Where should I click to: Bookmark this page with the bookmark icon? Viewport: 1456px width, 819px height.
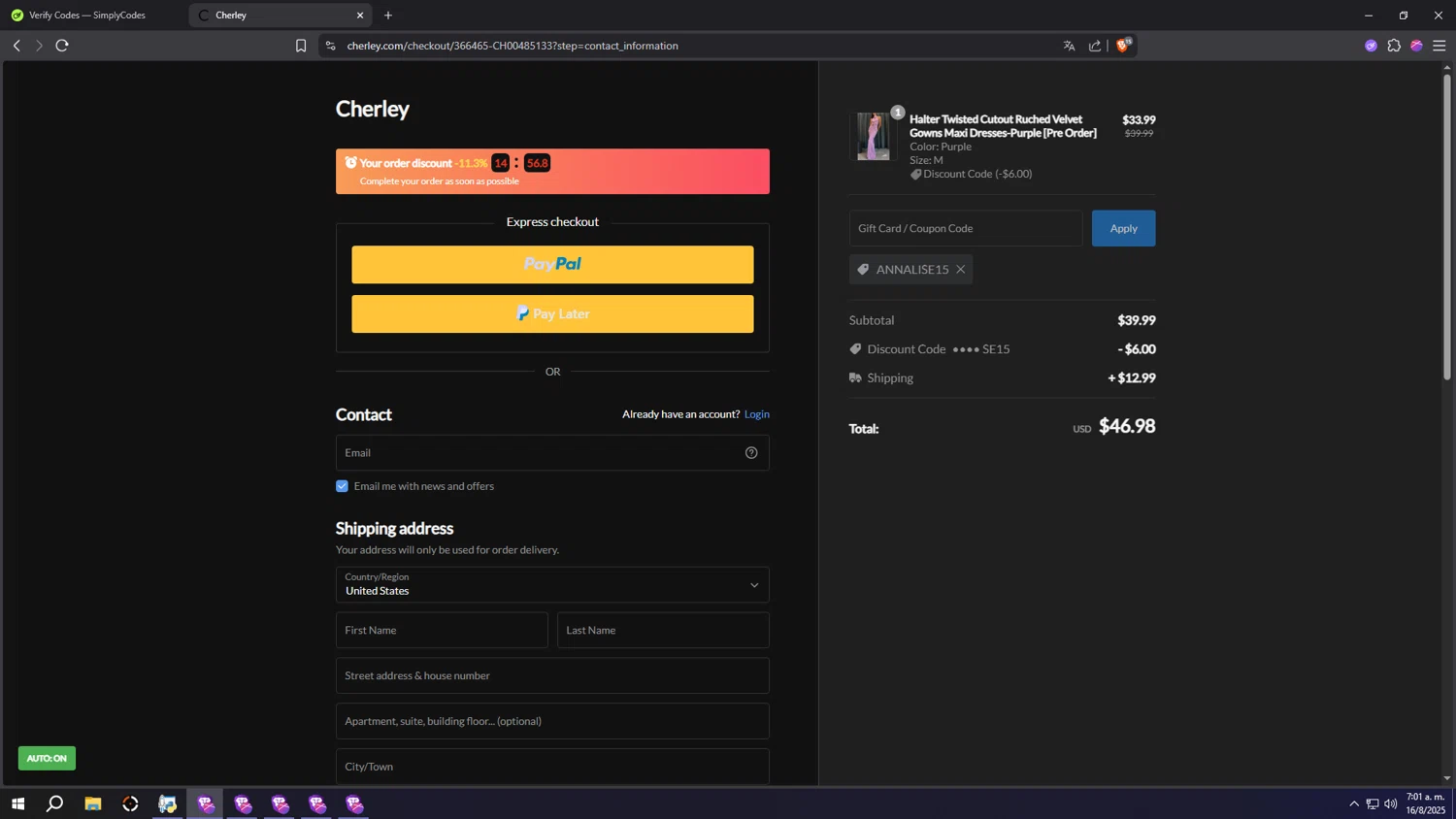301,46
